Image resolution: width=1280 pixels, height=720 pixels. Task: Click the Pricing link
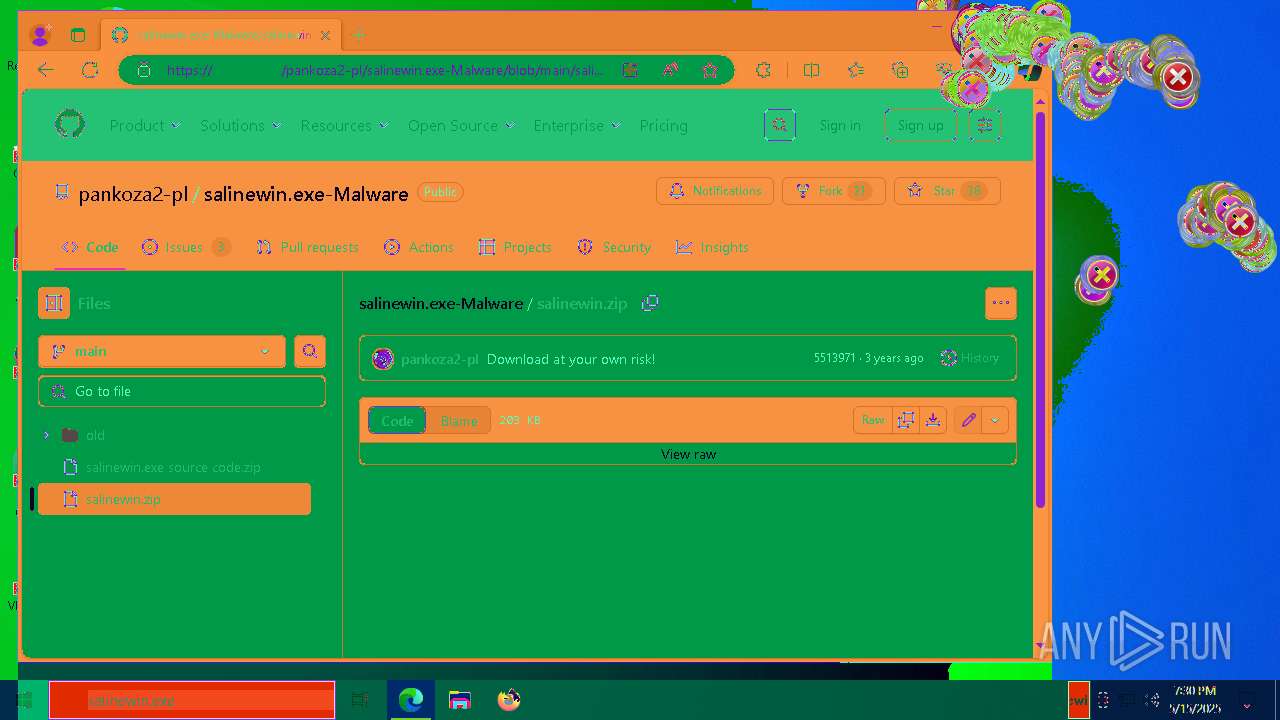coord(664,126)
